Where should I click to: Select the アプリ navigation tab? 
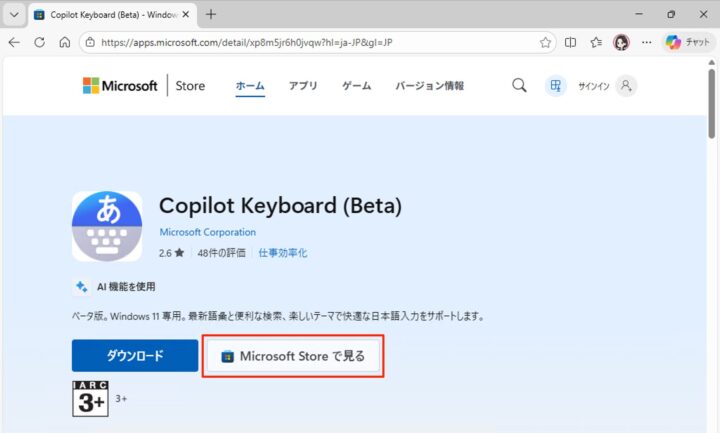303,86
